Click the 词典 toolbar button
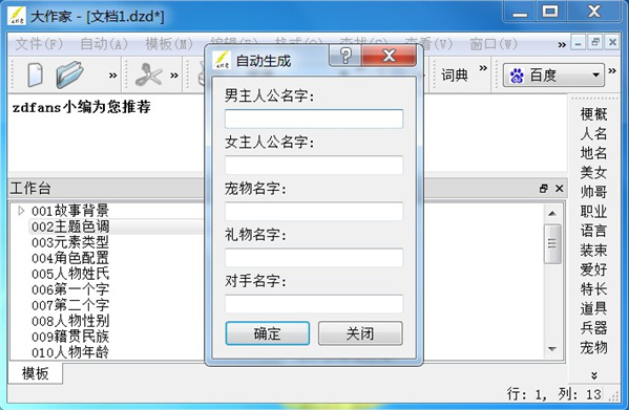Image resolution: width=629 pixels, height=410 pixels. [x=455, y=75]
